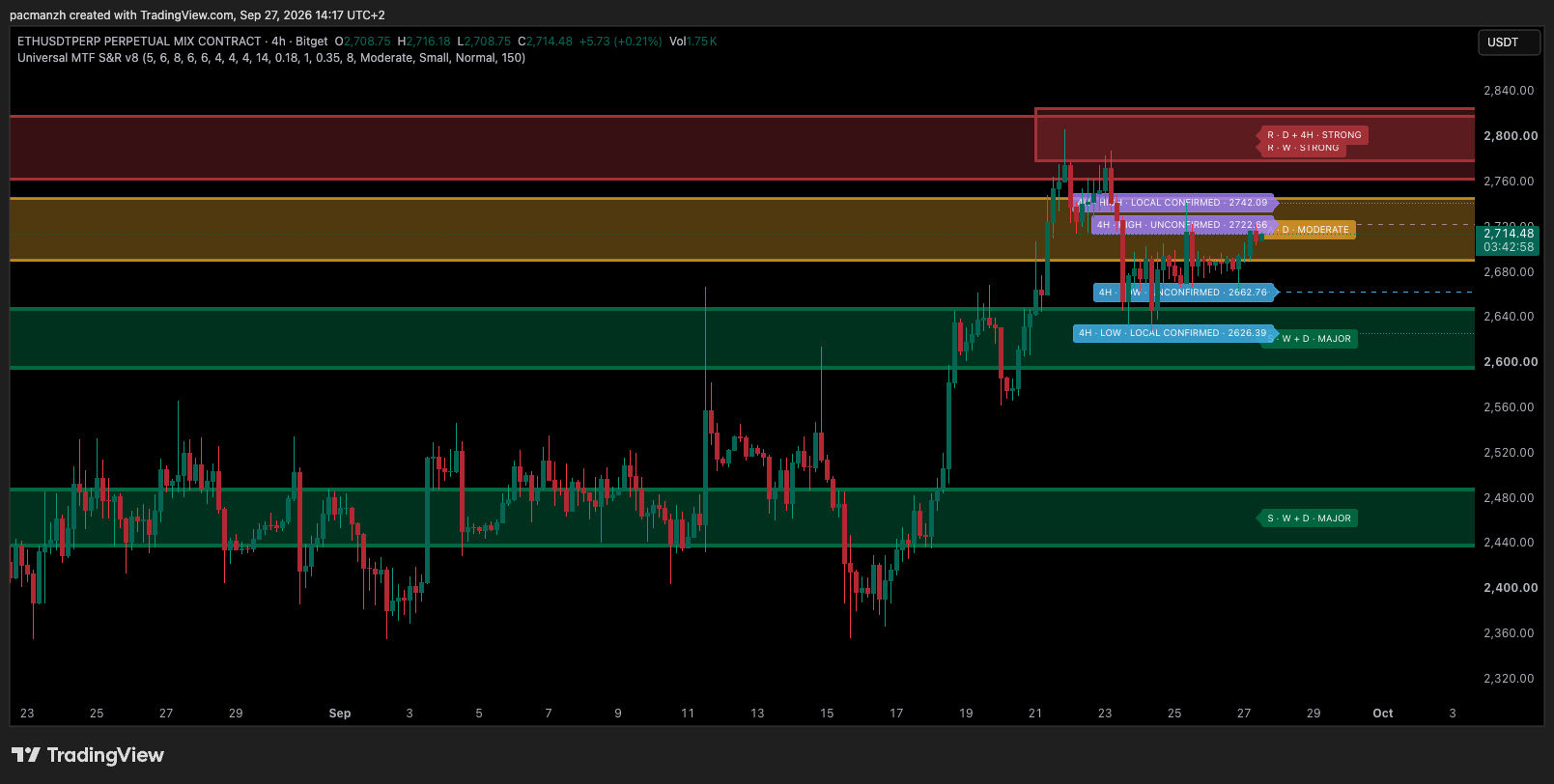The image size is (1554, 784).
Task: Click the Vol 1.75K volume readout
Action: pos(692,42)
